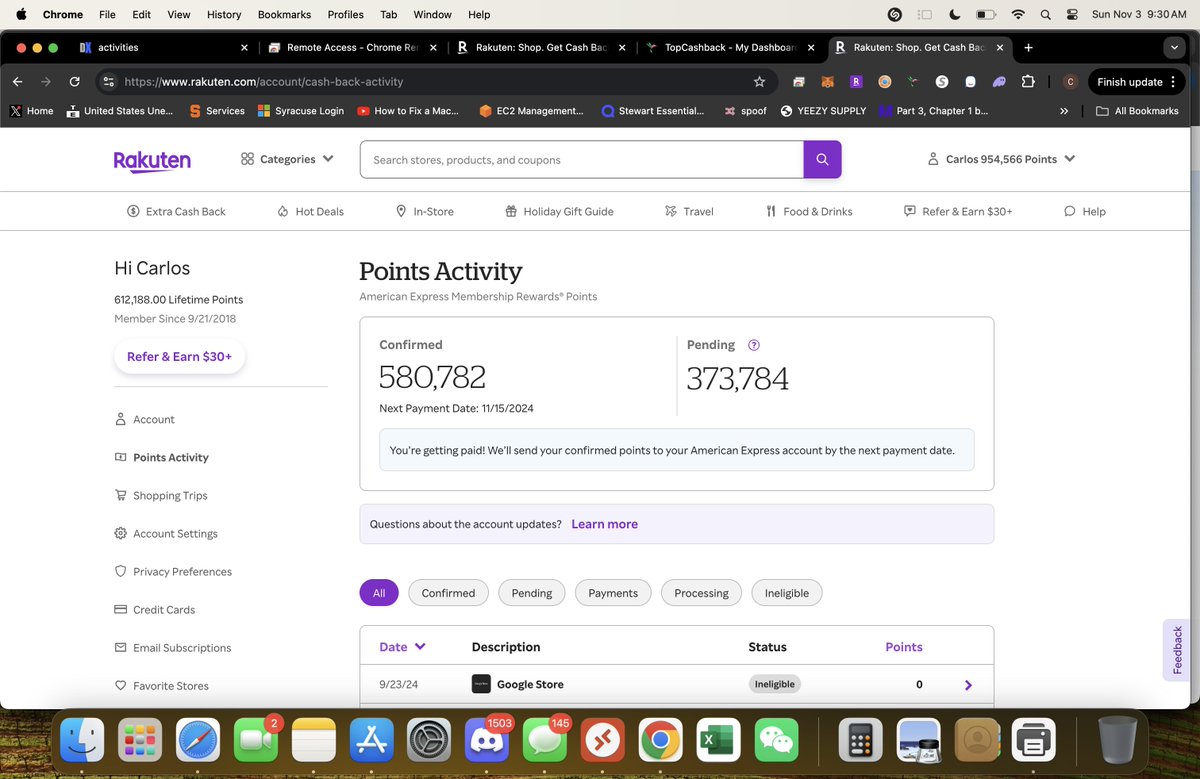Filter activity by Confirmed
Screen dimensions: 1200x779
click(448, 593)
